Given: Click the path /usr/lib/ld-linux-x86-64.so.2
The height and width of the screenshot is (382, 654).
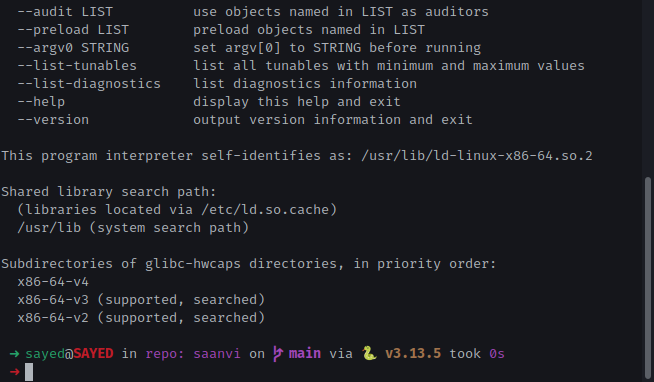Looking at the screenshot, I should [477, 156].
